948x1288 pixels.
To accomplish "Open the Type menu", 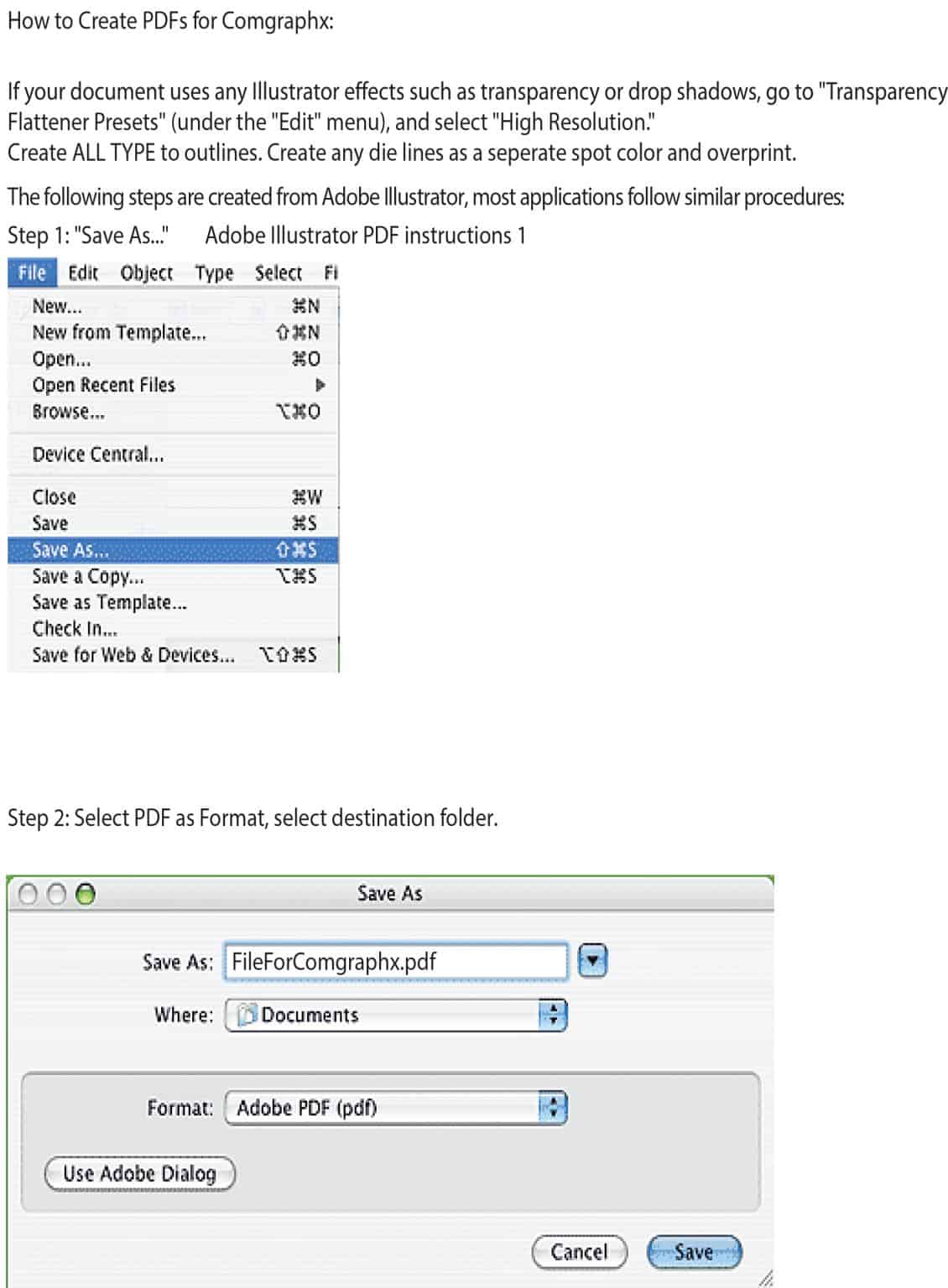I will tap(215, 273).
